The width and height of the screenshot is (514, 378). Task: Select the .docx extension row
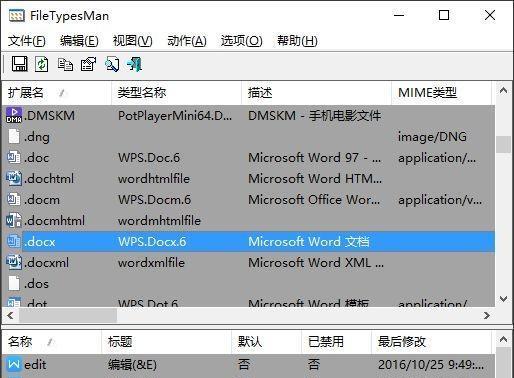(248, 241)
